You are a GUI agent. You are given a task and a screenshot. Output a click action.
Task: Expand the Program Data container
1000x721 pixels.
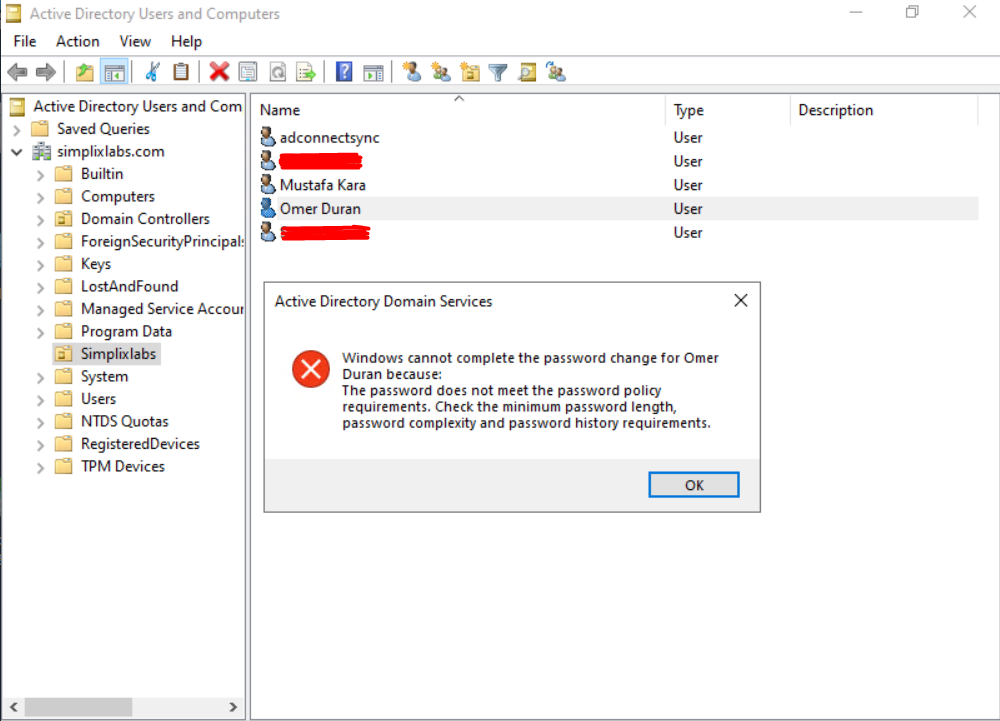[x=41, y=332]
